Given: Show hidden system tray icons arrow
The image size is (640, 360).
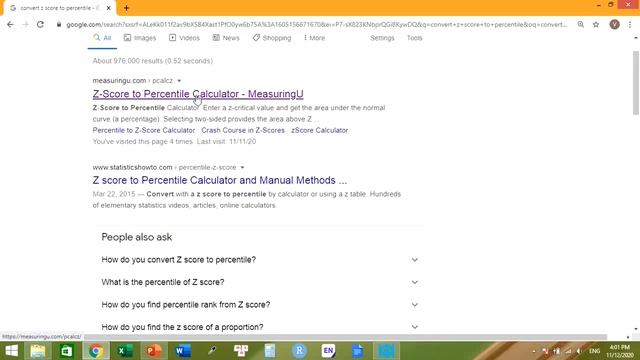Looking at the screenshot, I should 534,351.
